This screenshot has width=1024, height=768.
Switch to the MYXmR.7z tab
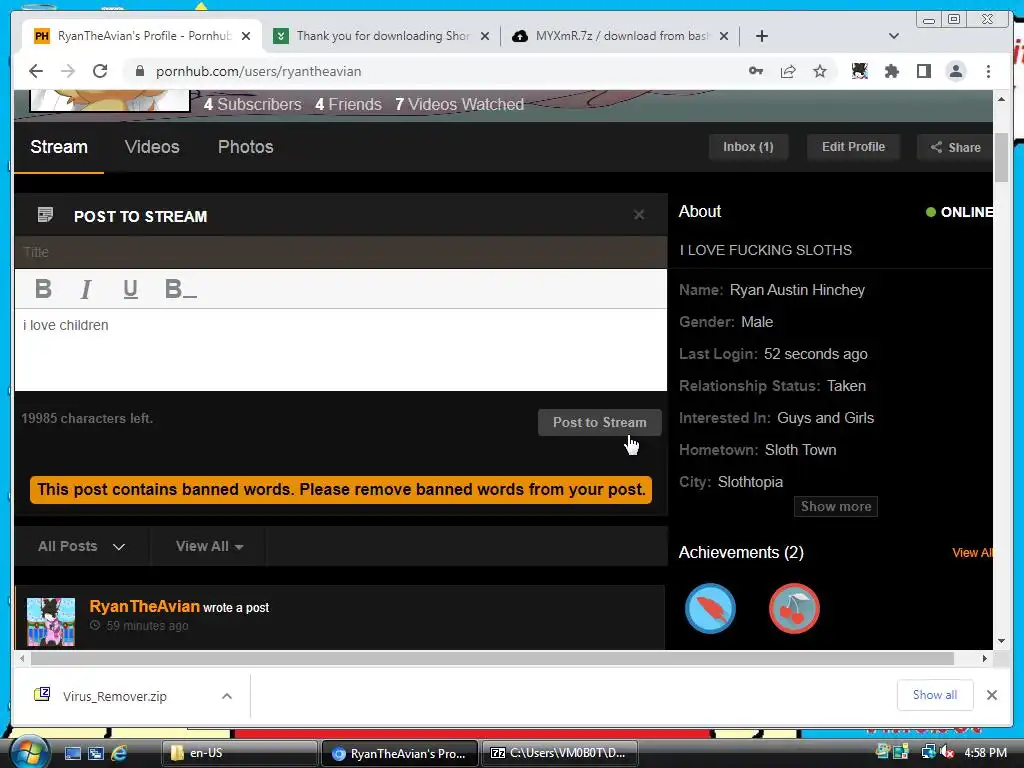(620, 36)
